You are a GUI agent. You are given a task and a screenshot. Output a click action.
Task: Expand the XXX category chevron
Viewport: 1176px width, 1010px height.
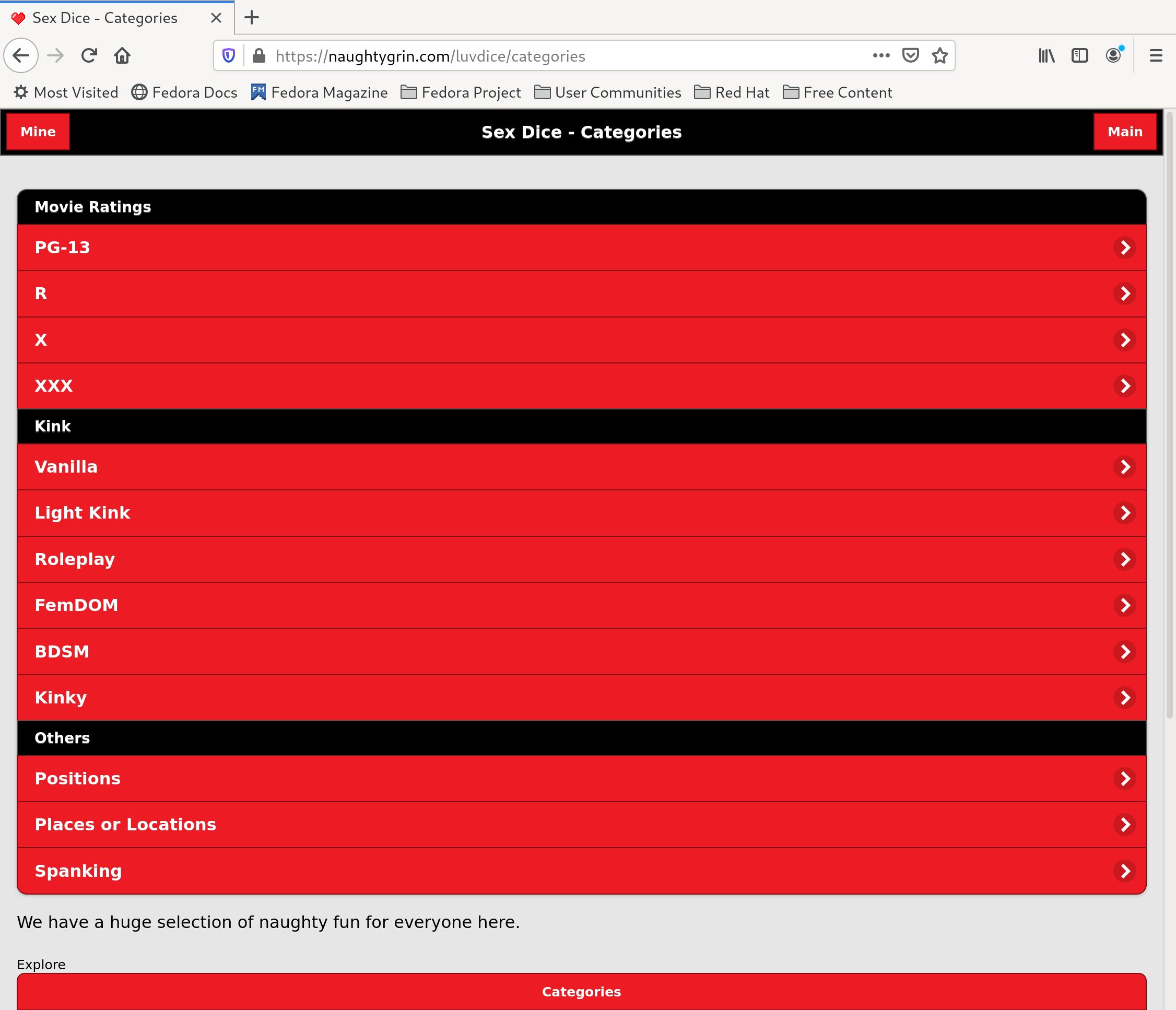tap(1124, 386)
